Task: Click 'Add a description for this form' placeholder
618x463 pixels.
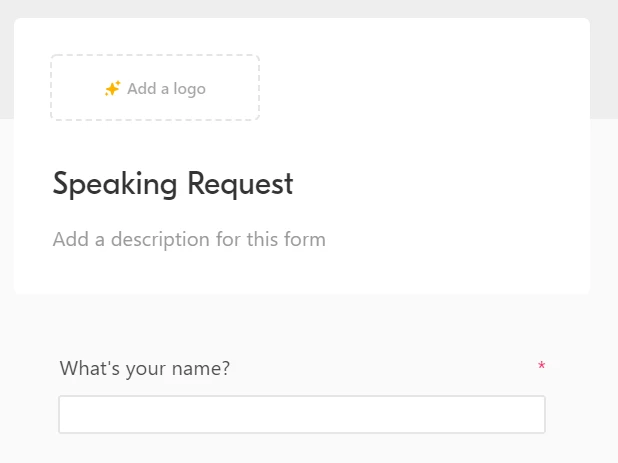Action: pyautogui.click(x=189, y=239)
